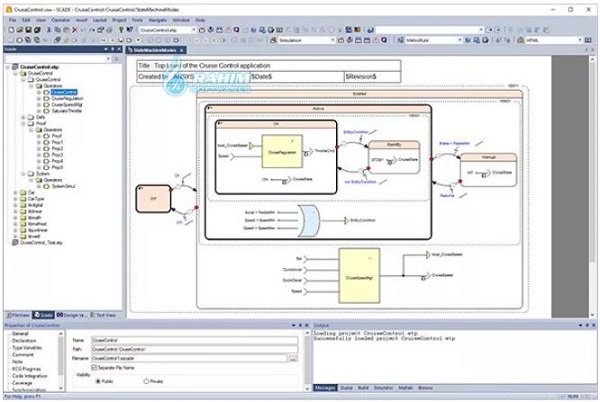Select the Private visibility radio button
This screenshot has height=402, width=600.
[146, 381]
